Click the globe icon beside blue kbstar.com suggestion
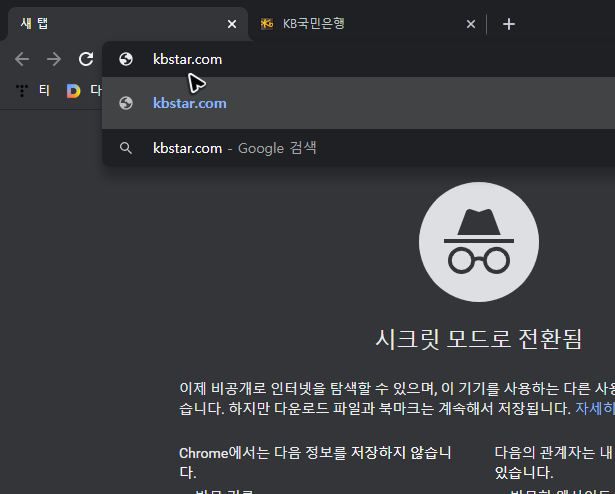 [x=126, y=103]
